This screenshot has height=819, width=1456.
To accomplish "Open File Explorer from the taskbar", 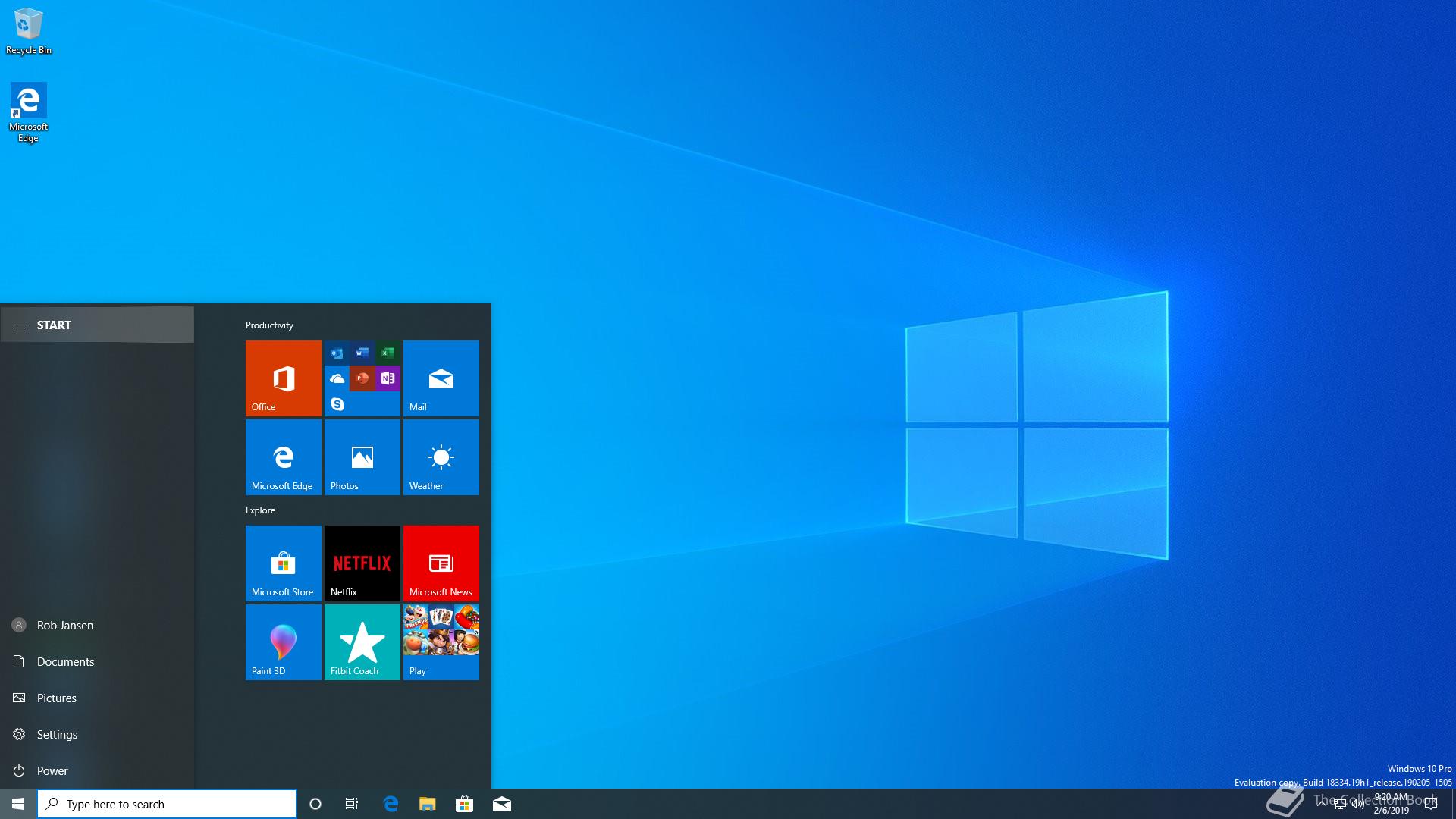I will (428, 804).
